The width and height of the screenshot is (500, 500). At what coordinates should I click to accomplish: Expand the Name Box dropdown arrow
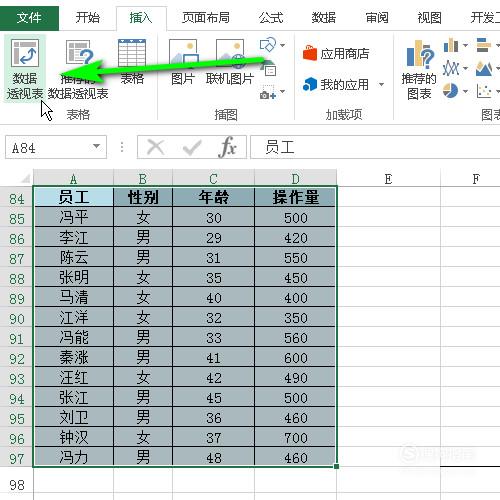96,146
